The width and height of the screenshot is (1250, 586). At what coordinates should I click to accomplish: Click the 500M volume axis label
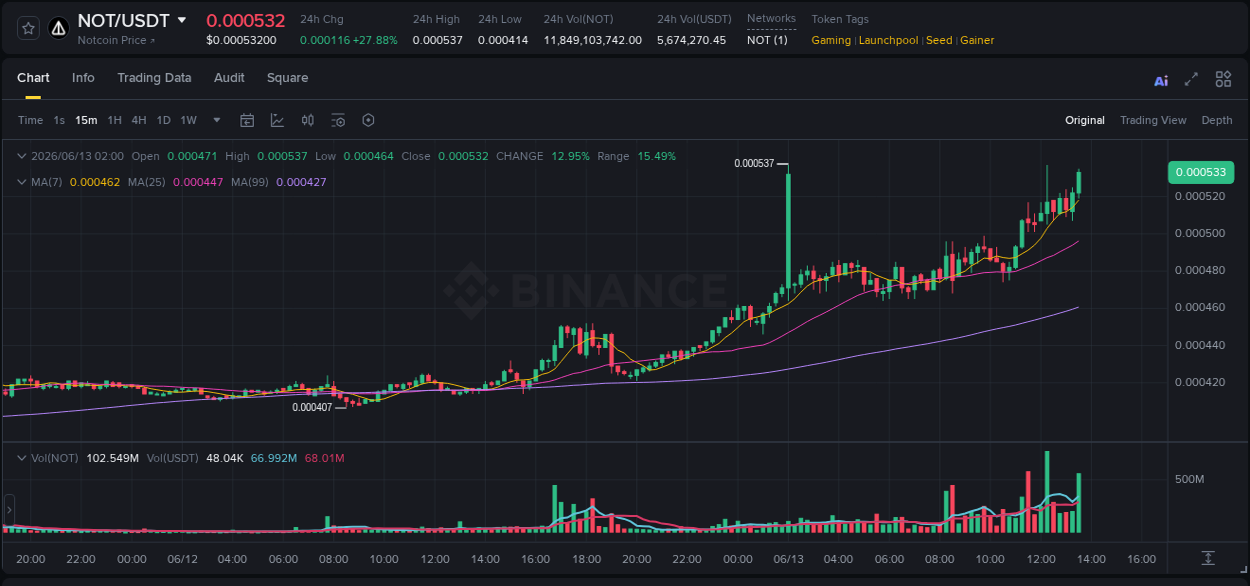(1190, 480)
